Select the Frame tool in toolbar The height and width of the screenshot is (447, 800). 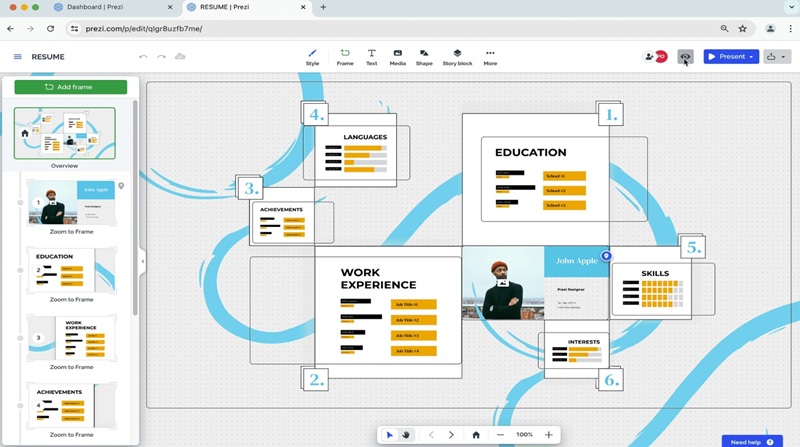point(345,57)
